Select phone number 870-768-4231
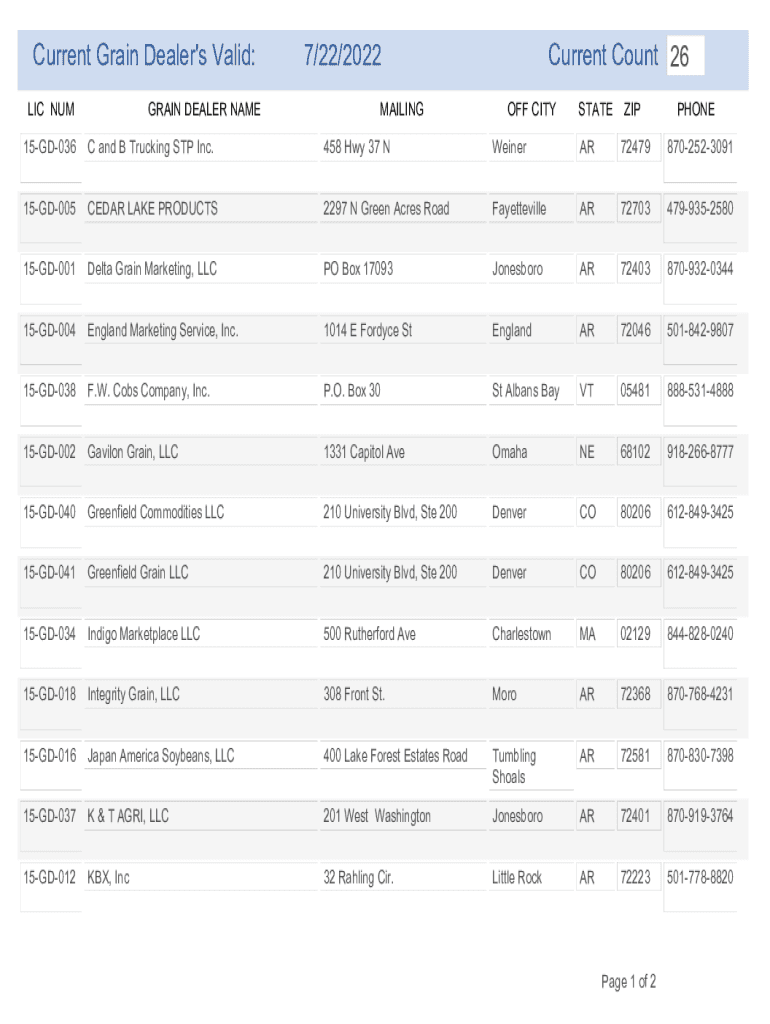 [700, 695]
